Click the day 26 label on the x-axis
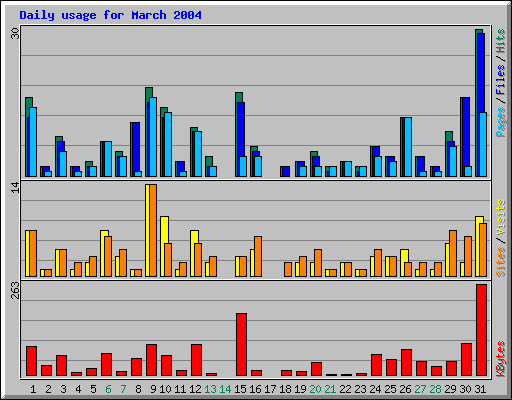The image size is (512, 400). tap(405, 389)
